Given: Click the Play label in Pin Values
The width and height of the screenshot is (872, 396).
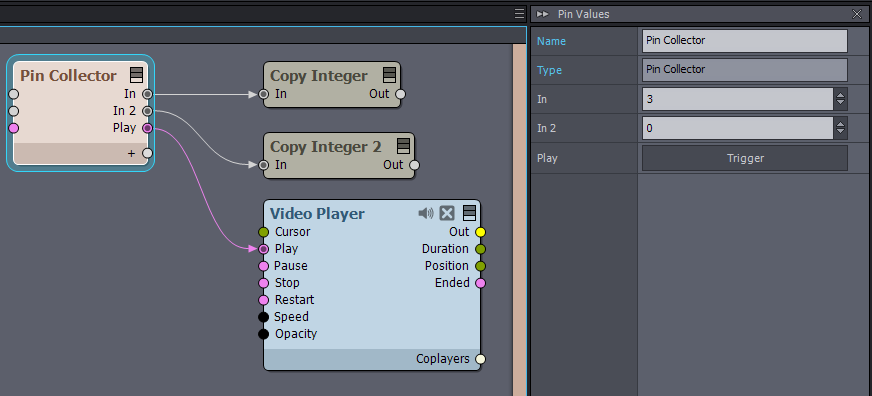Looking at the screenshot, I should pos(547,158).
